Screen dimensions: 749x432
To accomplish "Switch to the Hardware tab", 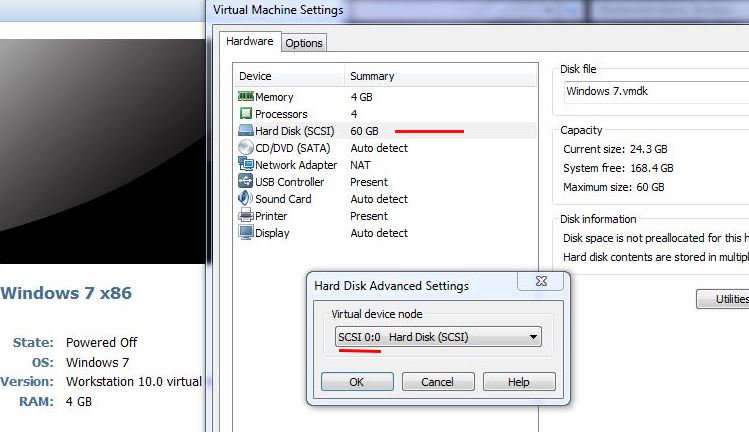I will [250, 42].
